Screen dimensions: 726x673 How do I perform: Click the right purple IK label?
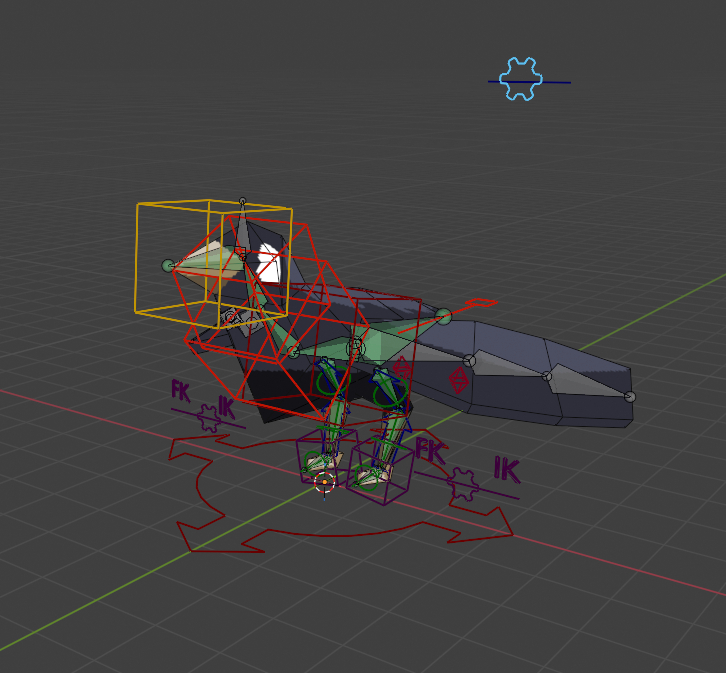[506, 468]
